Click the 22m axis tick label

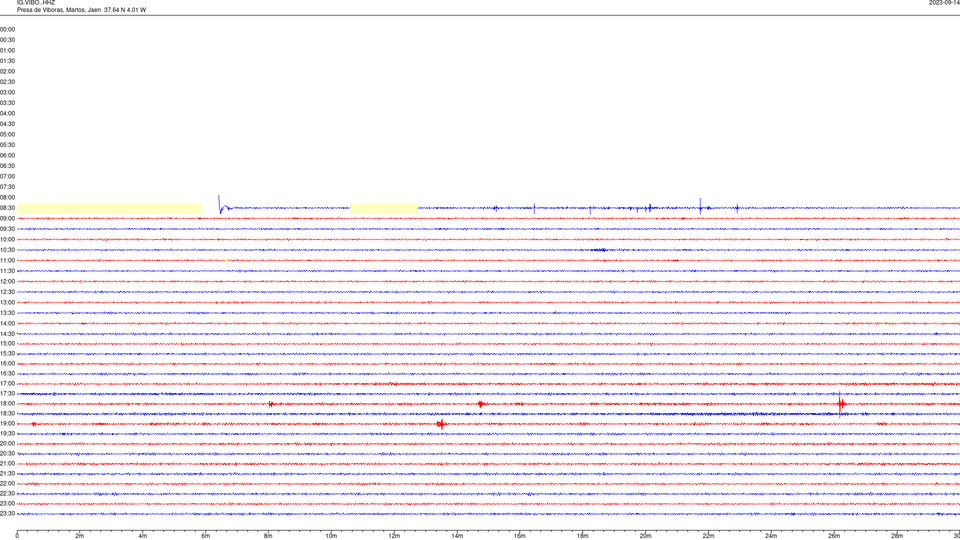point(708,536)
